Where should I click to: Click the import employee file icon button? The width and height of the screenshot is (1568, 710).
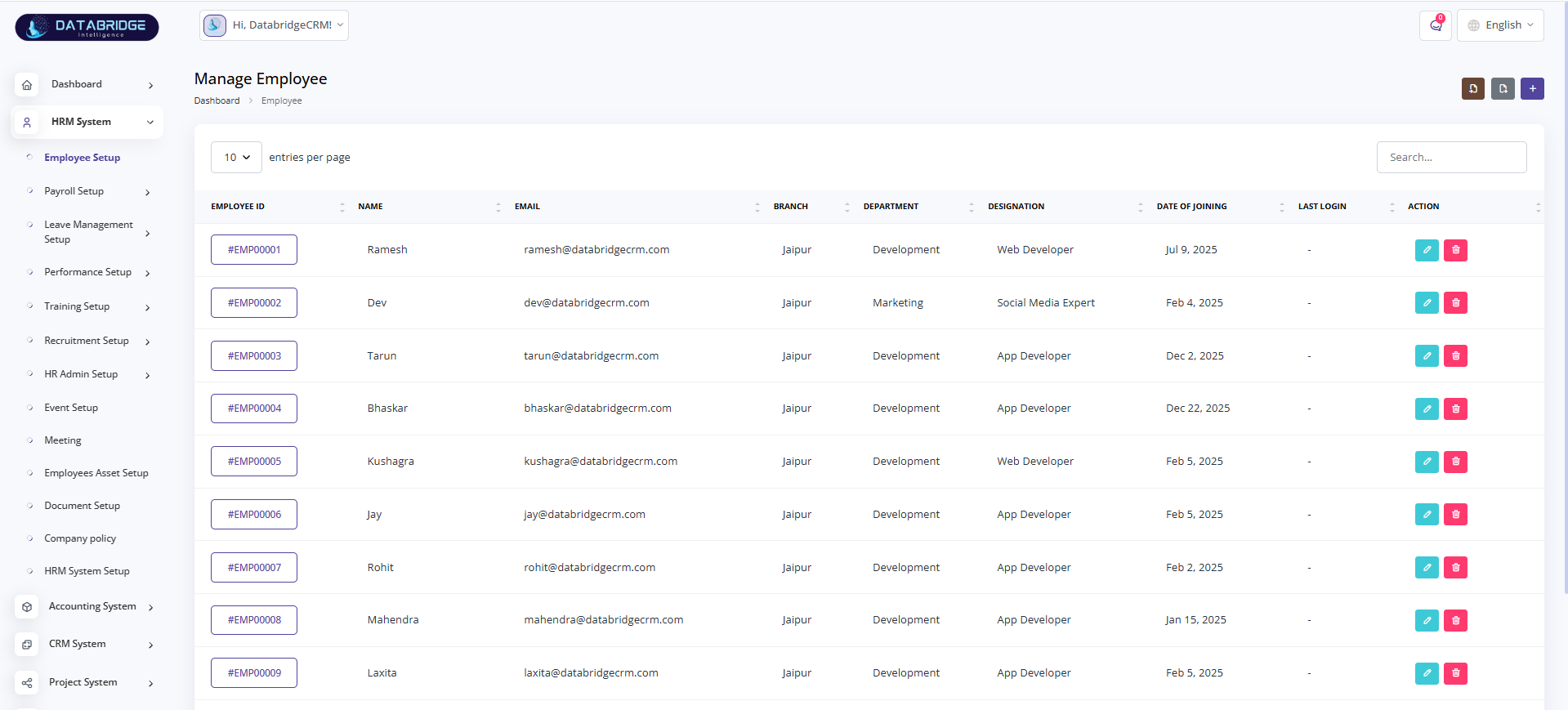tap(1473, 88)
